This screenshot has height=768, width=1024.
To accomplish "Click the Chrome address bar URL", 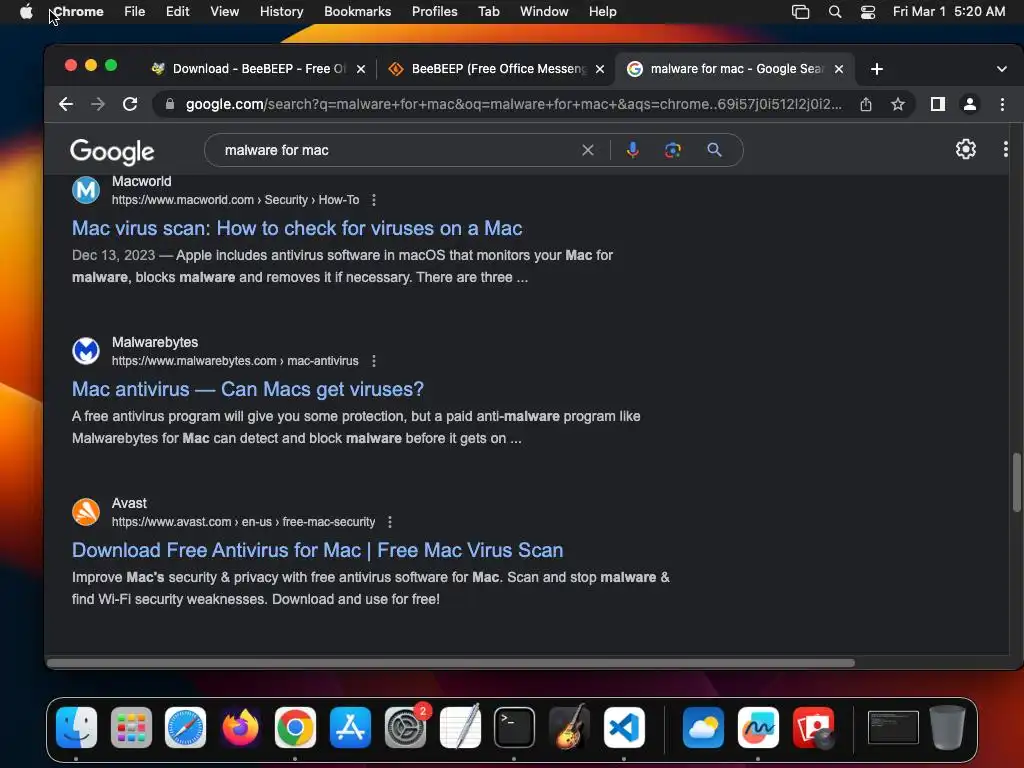I will click(x=513, y=104).
